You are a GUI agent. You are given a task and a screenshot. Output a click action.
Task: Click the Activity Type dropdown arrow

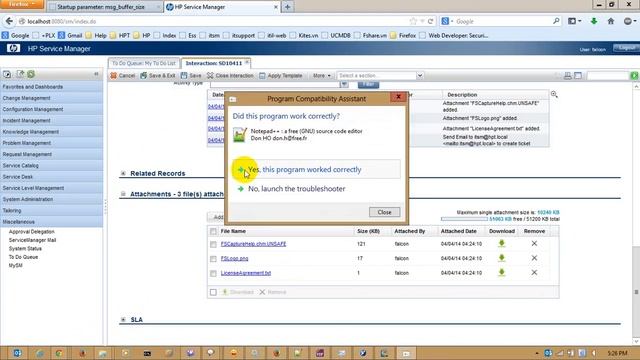pyautogui.click(x=344, y=84)
